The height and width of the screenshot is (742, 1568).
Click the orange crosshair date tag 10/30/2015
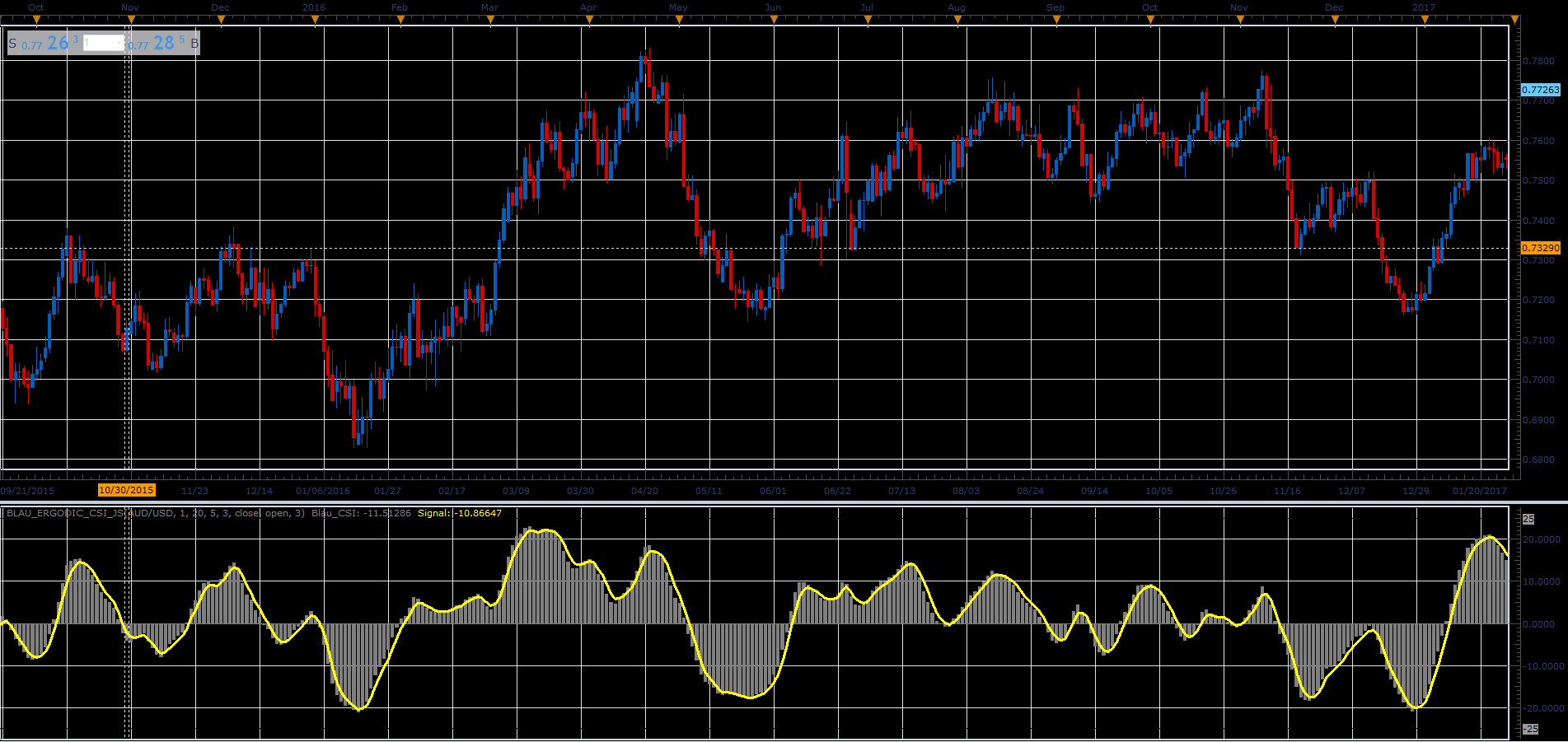coord(126,490)
